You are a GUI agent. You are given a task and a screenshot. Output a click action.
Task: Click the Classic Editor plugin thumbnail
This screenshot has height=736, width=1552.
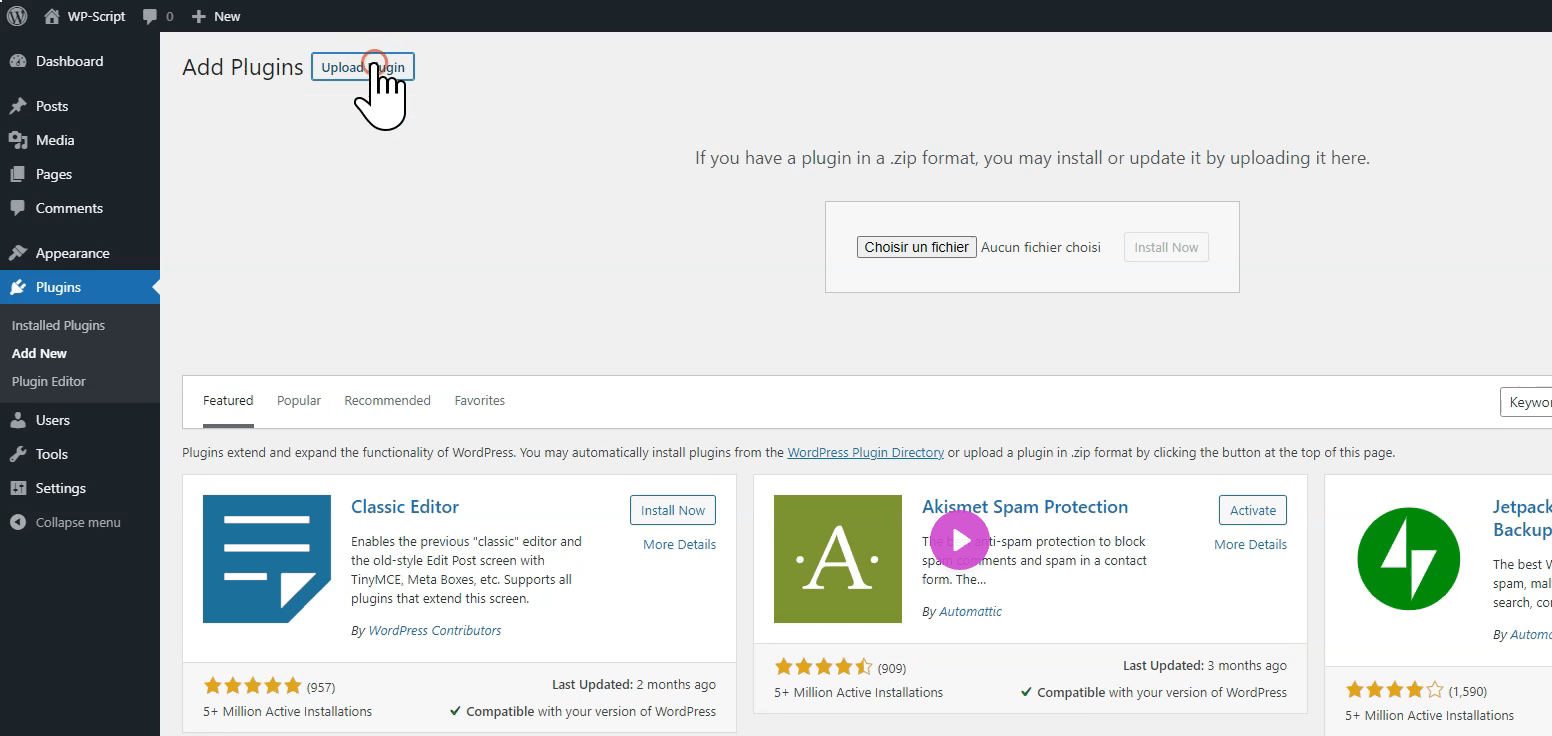pos(267,559)
